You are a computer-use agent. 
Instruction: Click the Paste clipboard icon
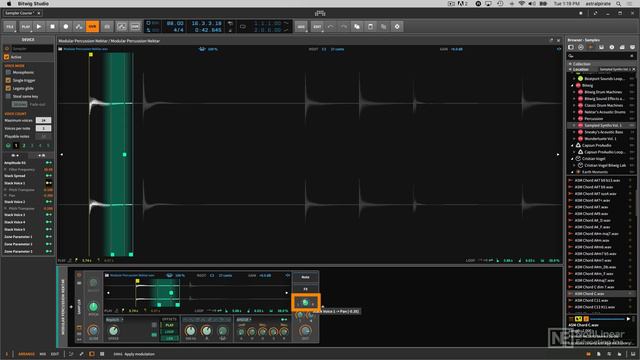tap(370, 27)
